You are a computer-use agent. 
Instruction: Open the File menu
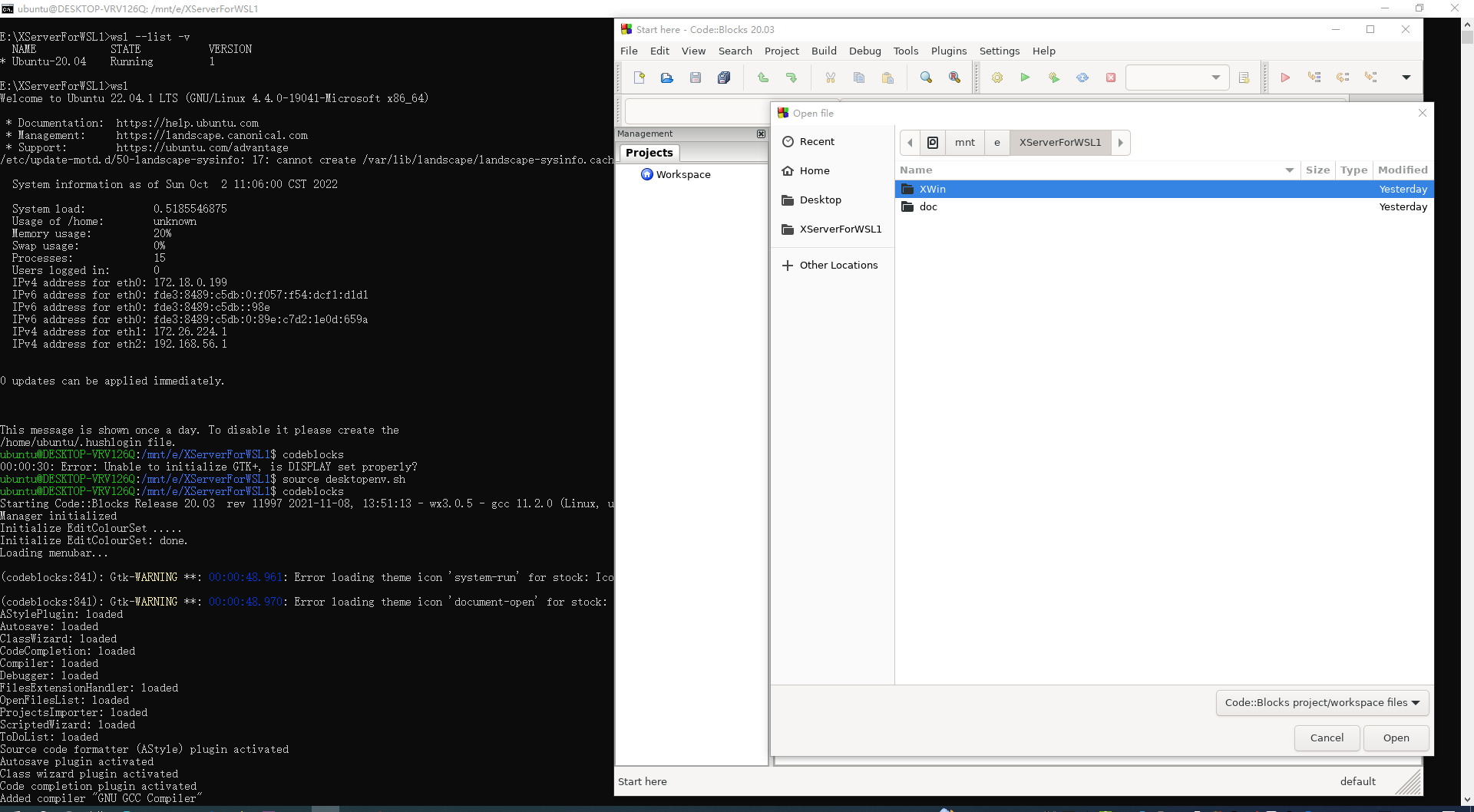click(629, 51)
